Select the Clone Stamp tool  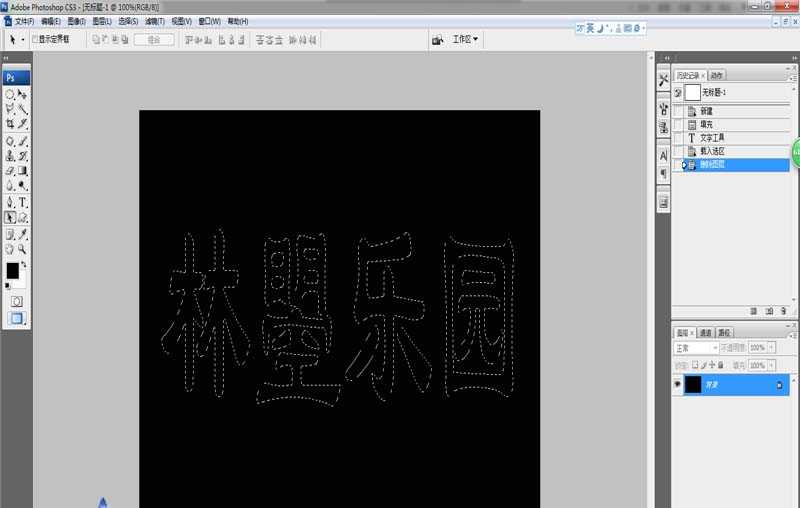click(10, 156)
